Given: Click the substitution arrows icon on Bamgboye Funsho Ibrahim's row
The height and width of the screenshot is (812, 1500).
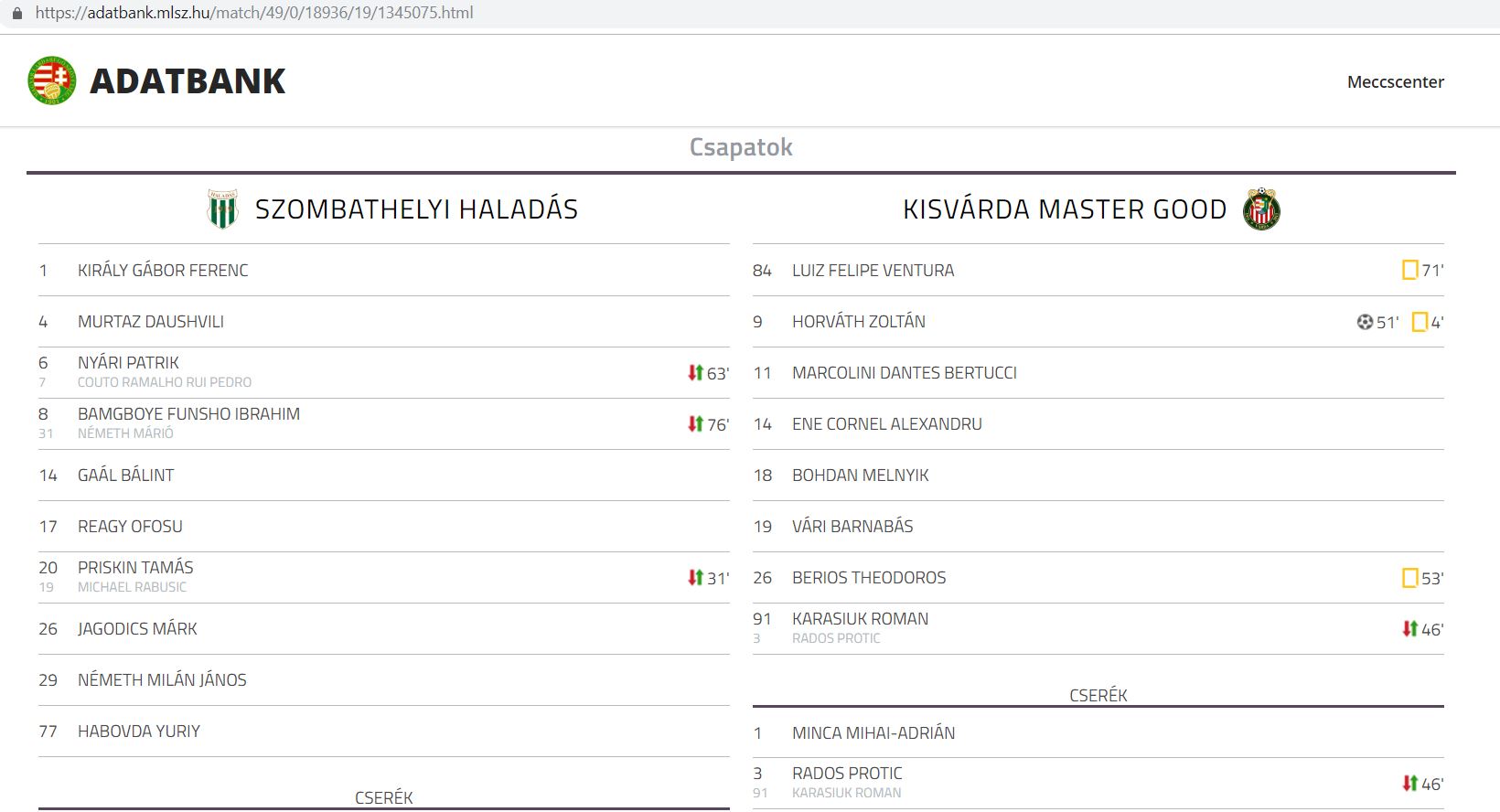Looking at the screenshot, I should (695, 423).
